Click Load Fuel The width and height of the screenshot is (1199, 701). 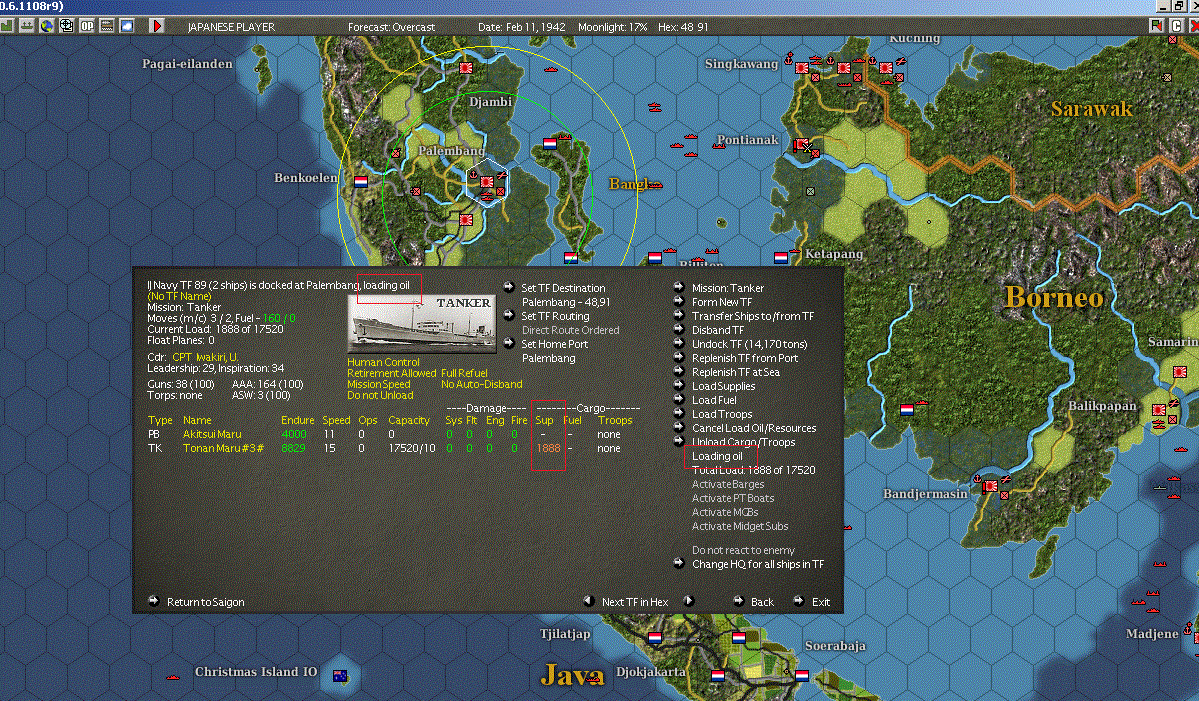coord(714,400)
